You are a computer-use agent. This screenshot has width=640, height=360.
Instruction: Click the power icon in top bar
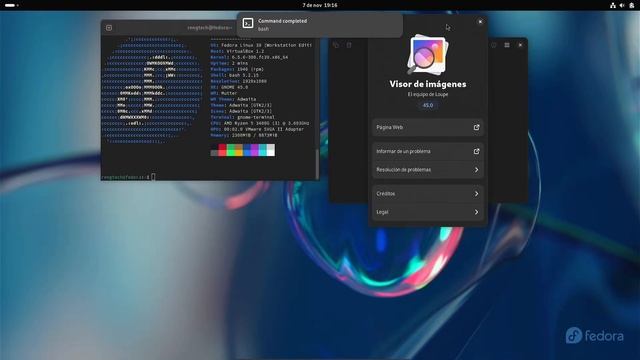click(631, 5)
